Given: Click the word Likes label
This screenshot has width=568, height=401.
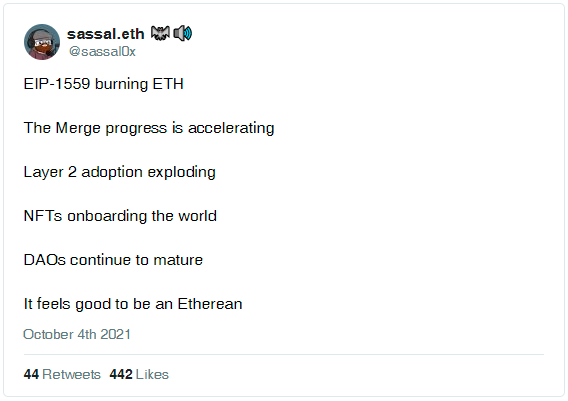Looking at the screenshot, I should pos(152,375).
